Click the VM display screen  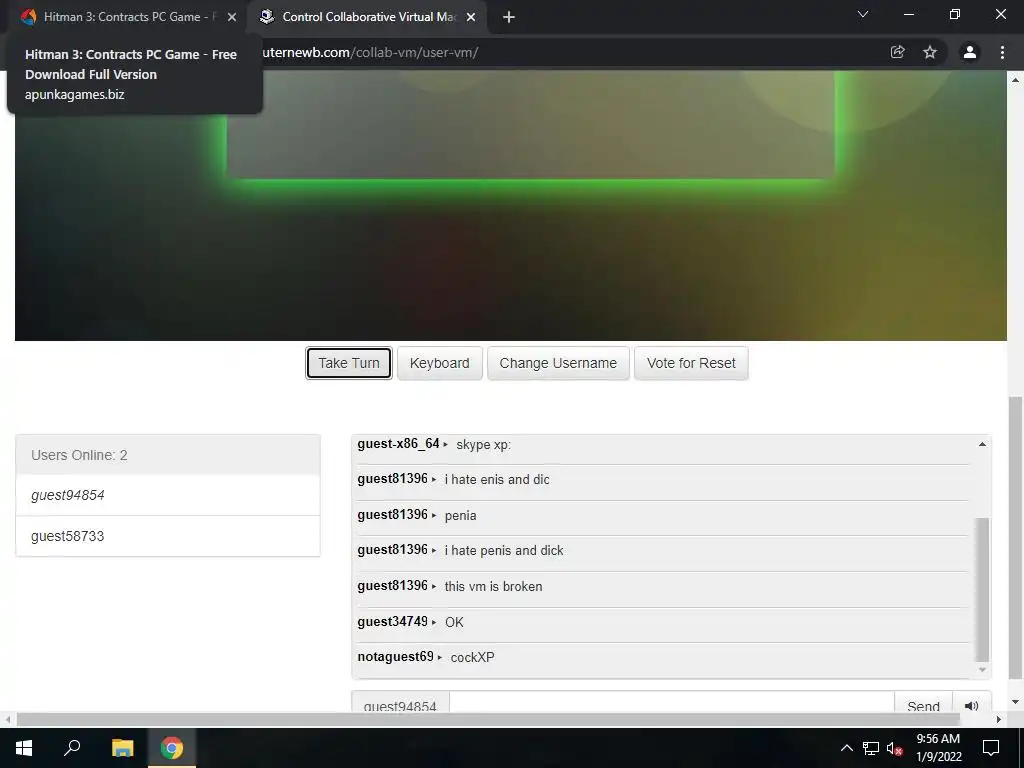pos(511,206)
